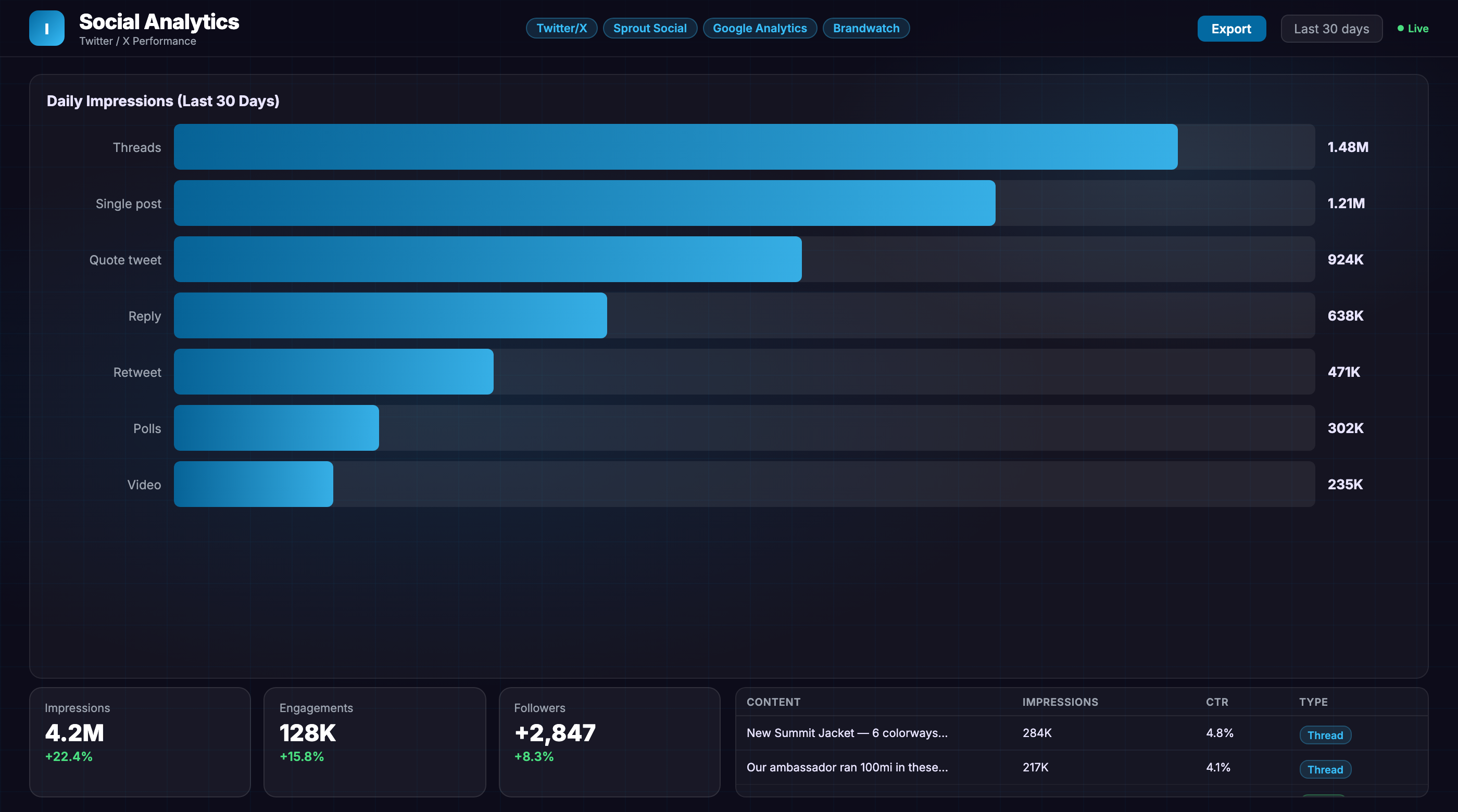Click the Quote tweet bar
This screenshot has height=812, width=1458.
[x=487, y=259]
